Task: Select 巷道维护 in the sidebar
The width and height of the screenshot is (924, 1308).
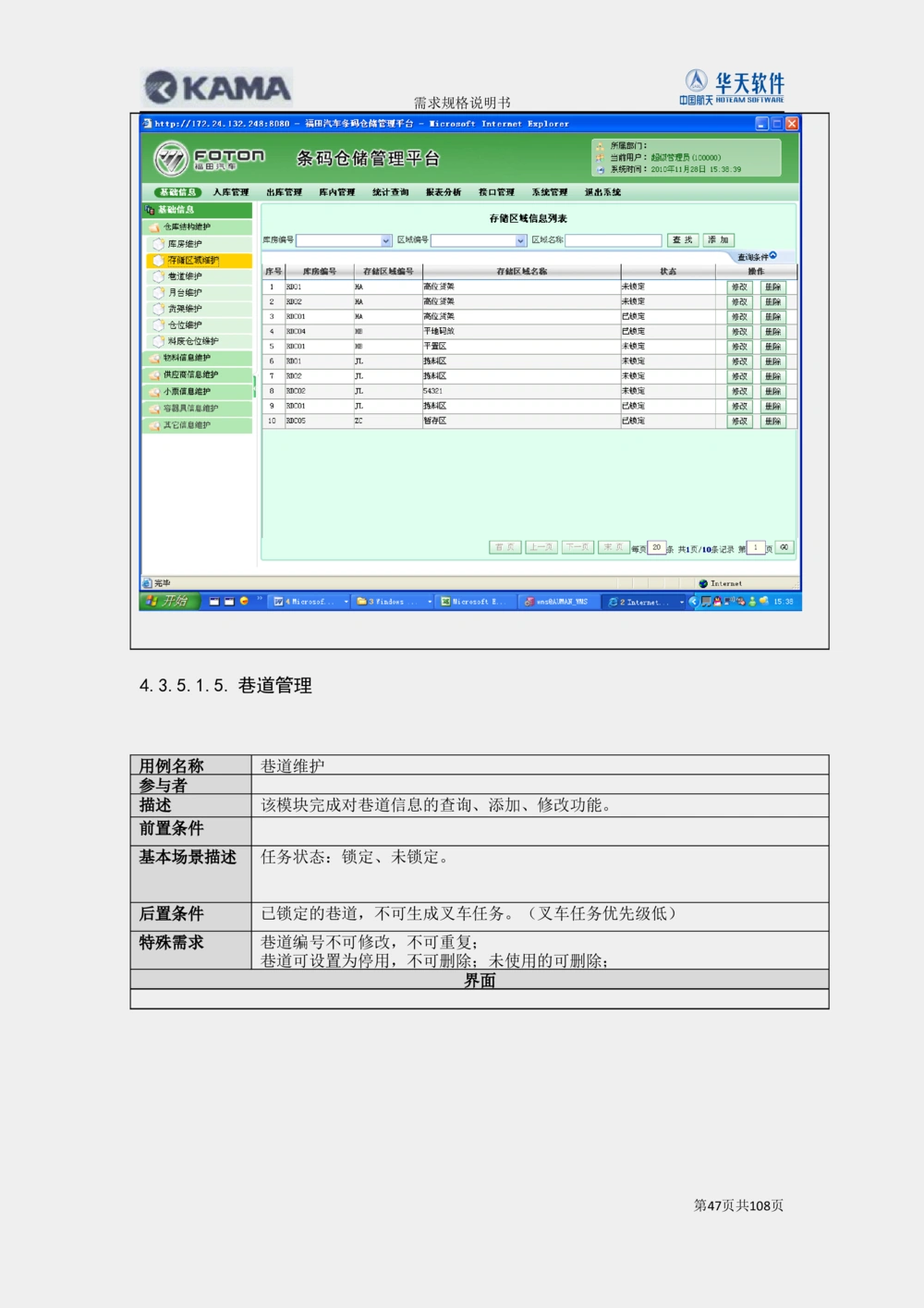Action: click(x=184, y=276)
